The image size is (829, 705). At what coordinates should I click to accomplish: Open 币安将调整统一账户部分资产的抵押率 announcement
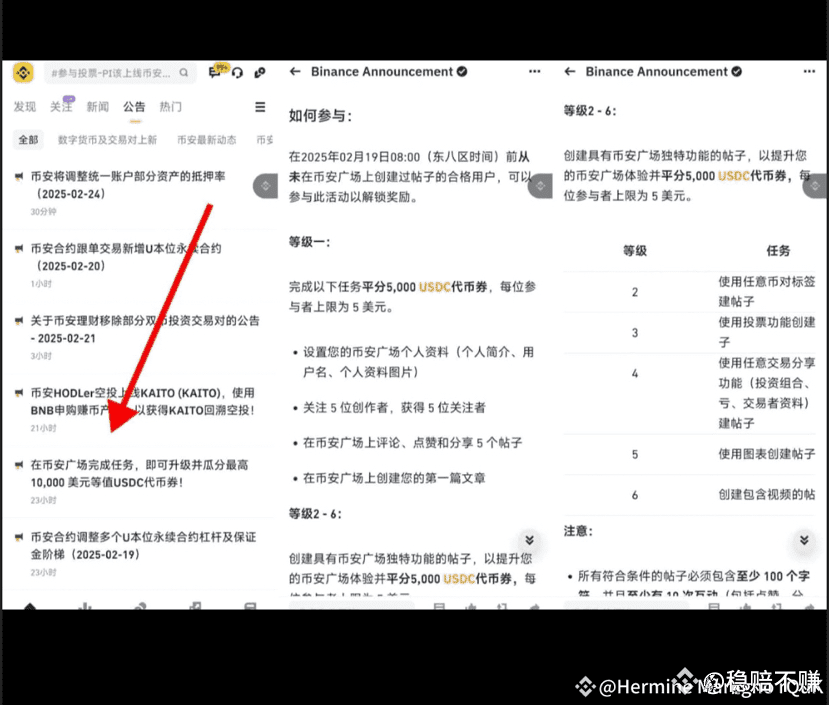tap(128, 185)
